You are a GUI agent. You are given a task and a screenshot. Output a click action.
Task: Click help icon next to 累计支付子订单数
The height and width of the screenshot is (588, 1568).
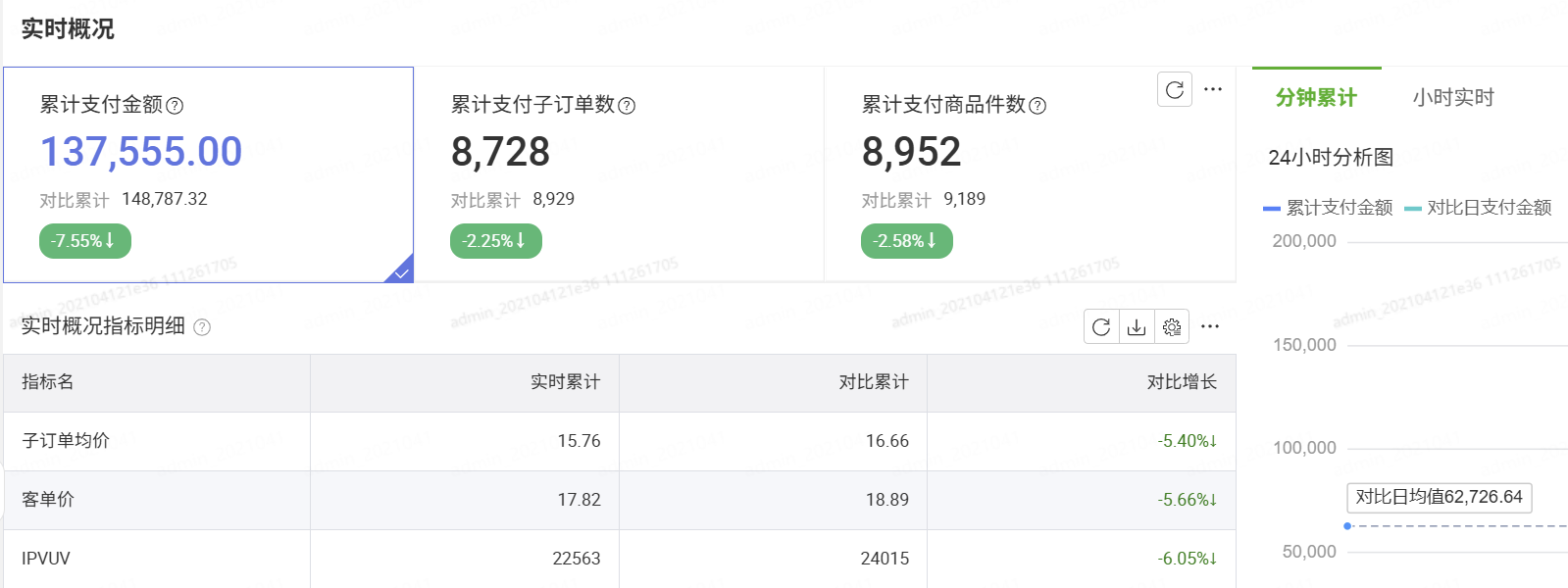point(627,106)
